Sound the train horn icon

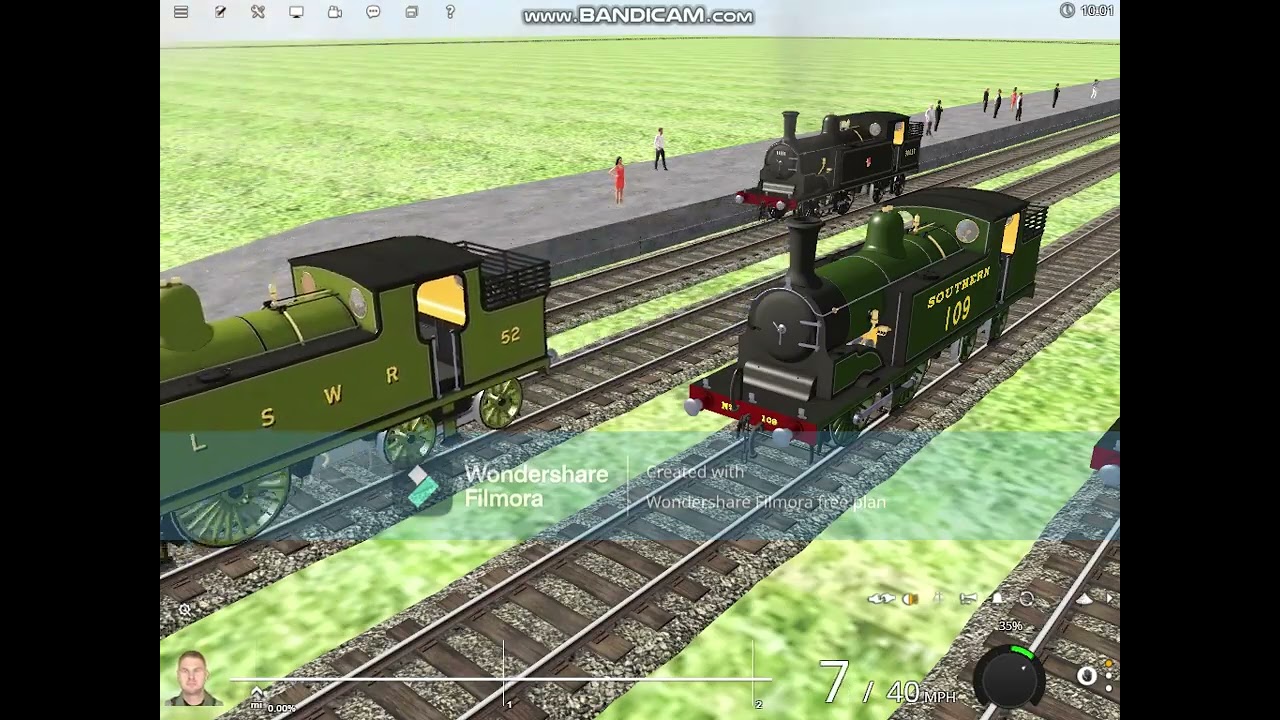pos(968,599)
